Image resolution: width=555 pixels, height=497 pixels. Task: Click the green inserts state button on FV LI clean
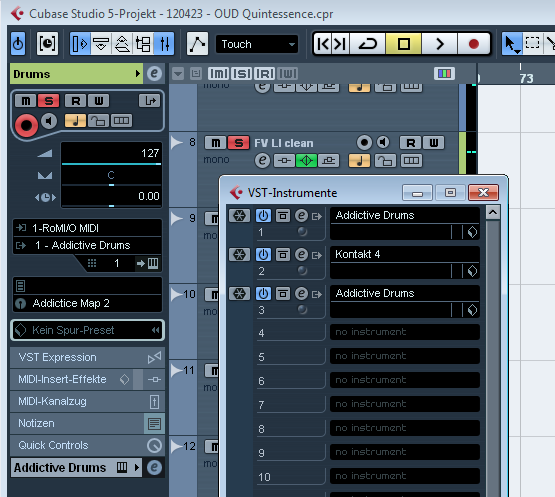(x=307, y=161)
